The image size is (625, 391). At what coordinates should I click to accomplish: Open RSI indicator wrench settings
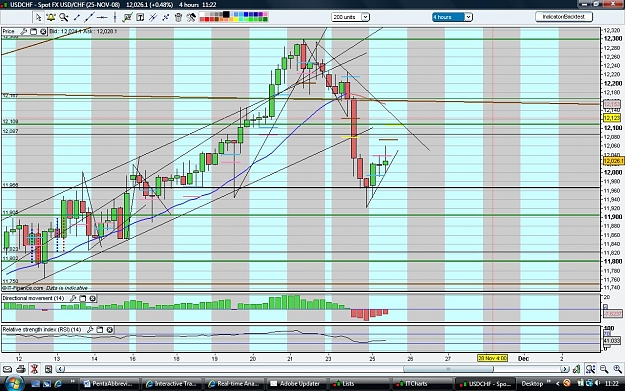(90, 330)
